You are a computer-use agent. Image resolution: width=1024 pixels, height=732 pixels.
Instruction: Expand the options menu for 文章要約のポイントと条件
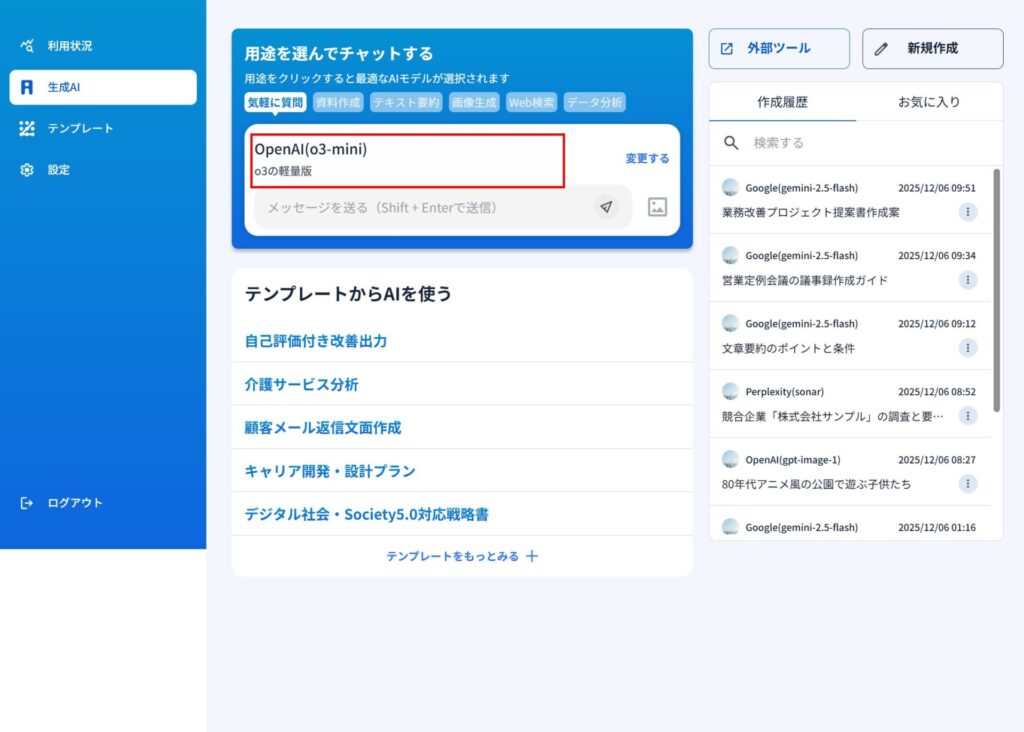pos(968,348)
